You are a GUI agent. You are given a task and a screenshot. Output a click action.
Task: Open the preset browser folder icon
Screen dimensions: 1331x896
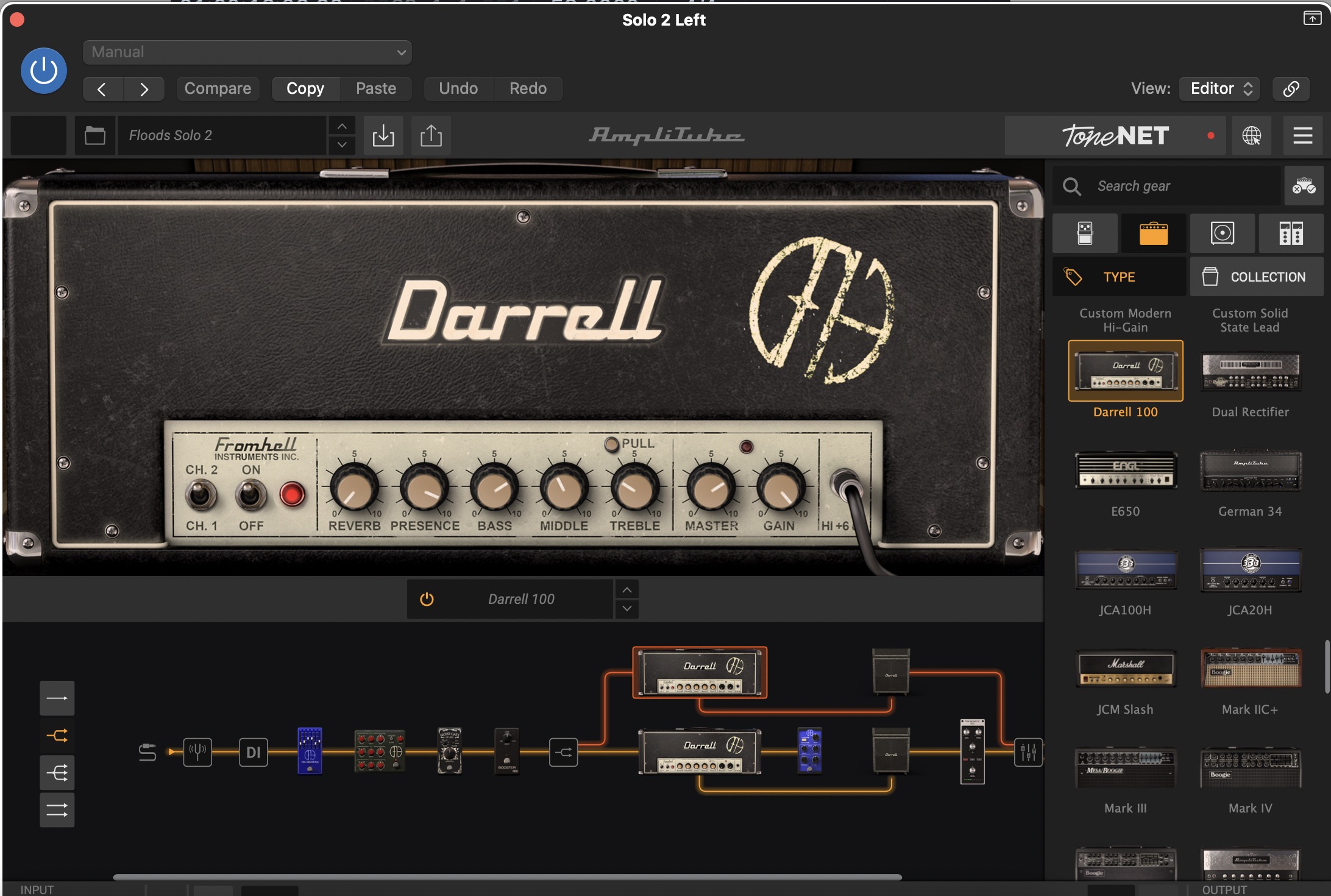(x=95, y=135)
